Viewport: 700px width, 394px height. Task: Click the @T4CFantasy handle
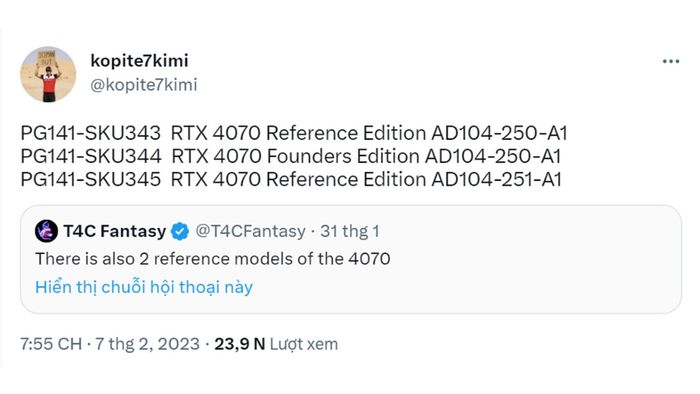(250, 231)
